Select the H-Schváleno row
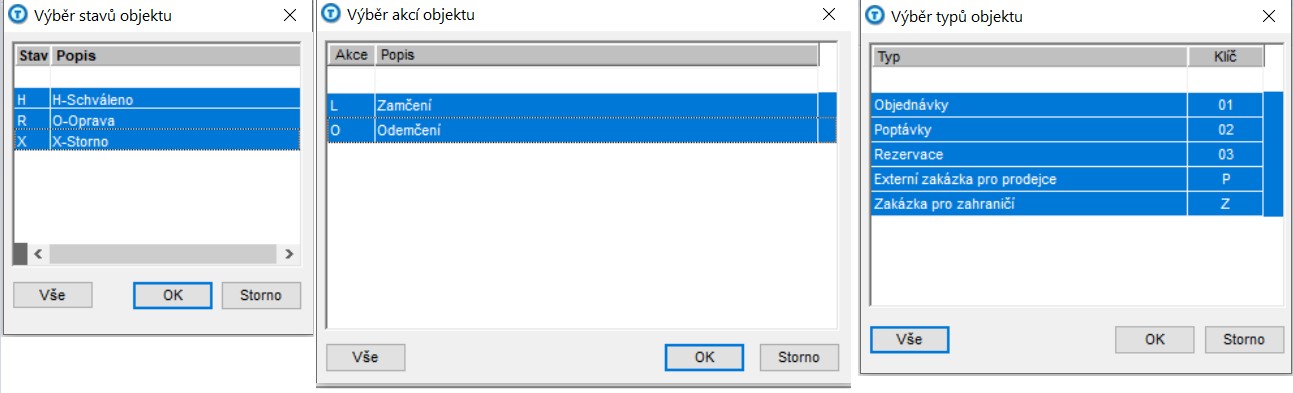This screenshot has width=1293, height=393. click(157, 100)
